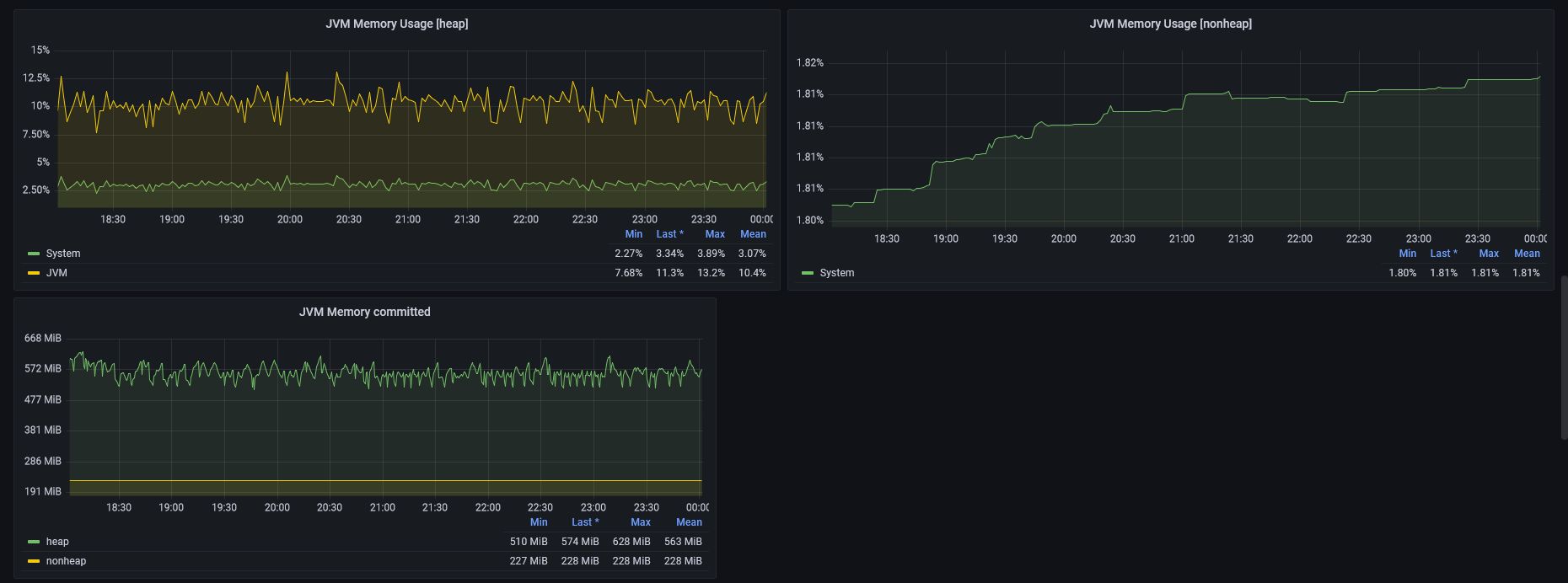Toggle heap series label in Memory committed legend
Viewport: 1568px width, 583px height.
click(57, 542)
